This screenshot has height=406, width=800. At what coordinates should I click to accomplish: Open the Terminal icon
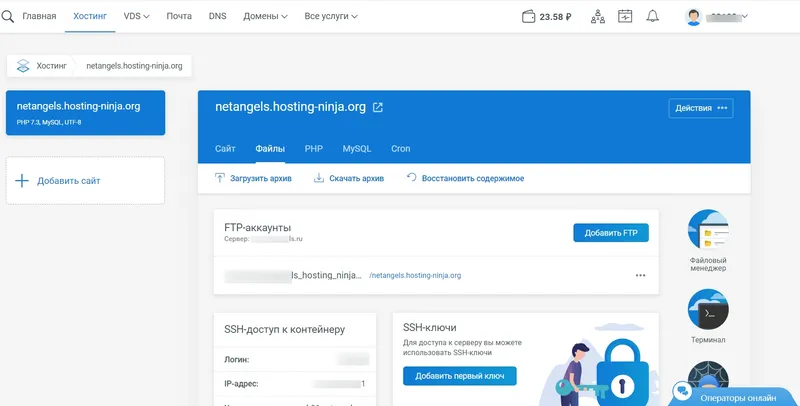tap(708, 310)
